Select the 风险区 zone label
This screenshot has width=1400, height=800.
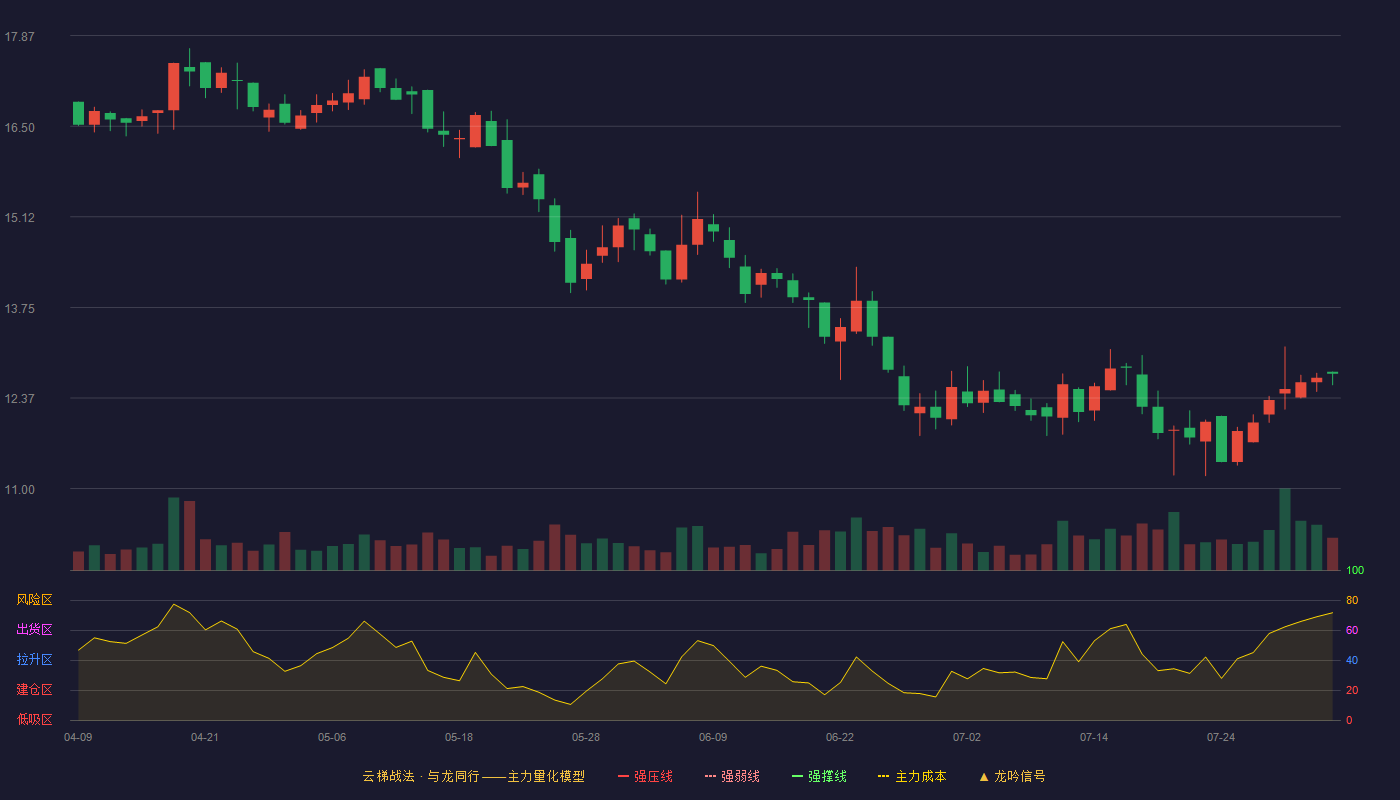(34, 600)
